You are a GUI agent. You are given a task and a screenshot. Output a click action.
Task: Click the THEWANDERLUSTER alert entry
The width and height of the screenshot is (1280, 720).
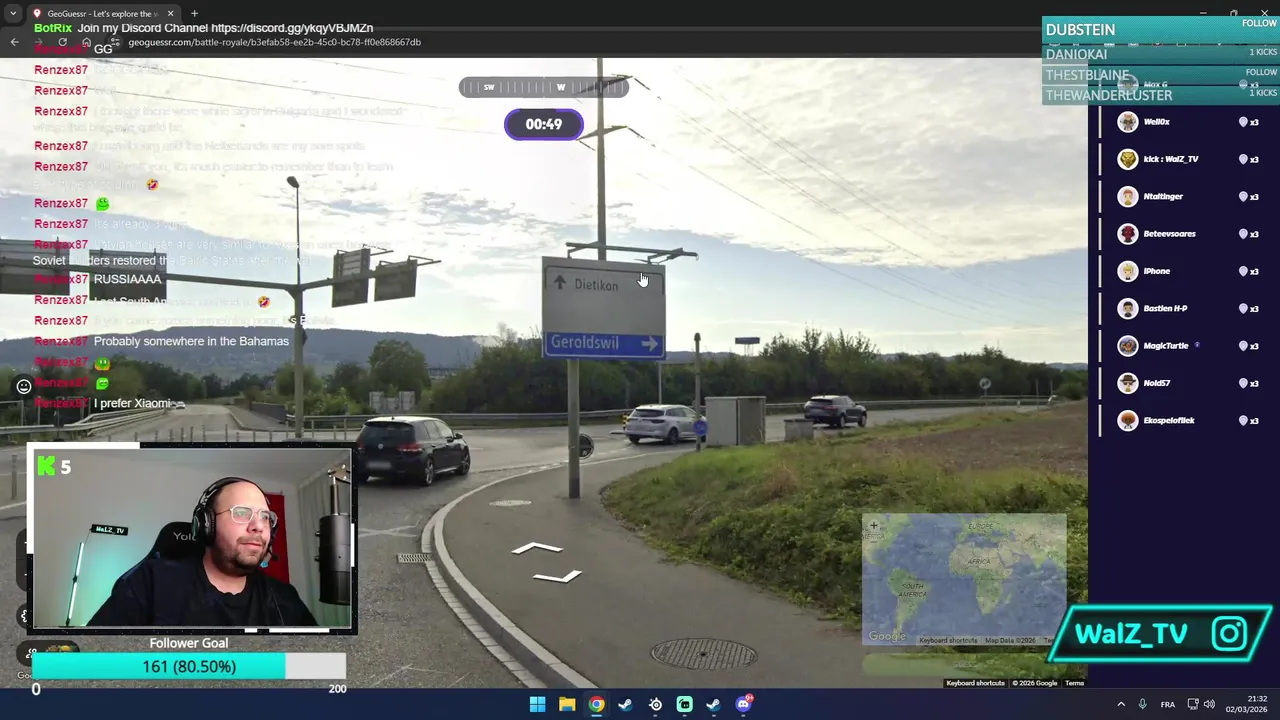tap(1161, 95)
